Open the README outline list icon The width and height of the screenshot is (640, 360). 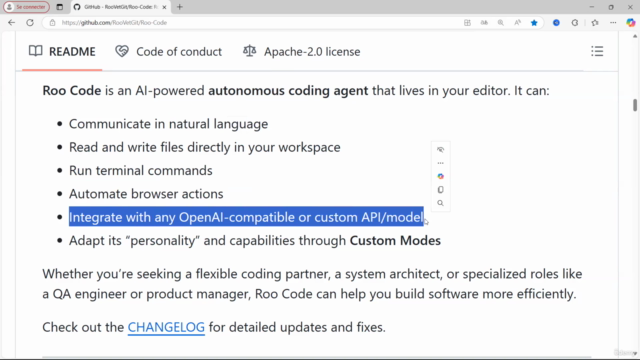[597, 51]
